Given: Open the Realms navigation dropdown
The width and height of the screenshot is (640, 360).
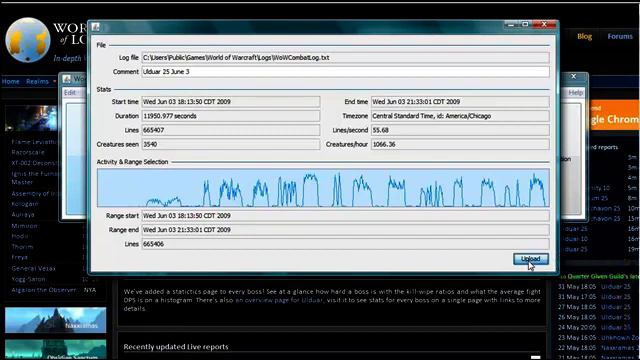Looking at the screenshot, I should 41,81.
